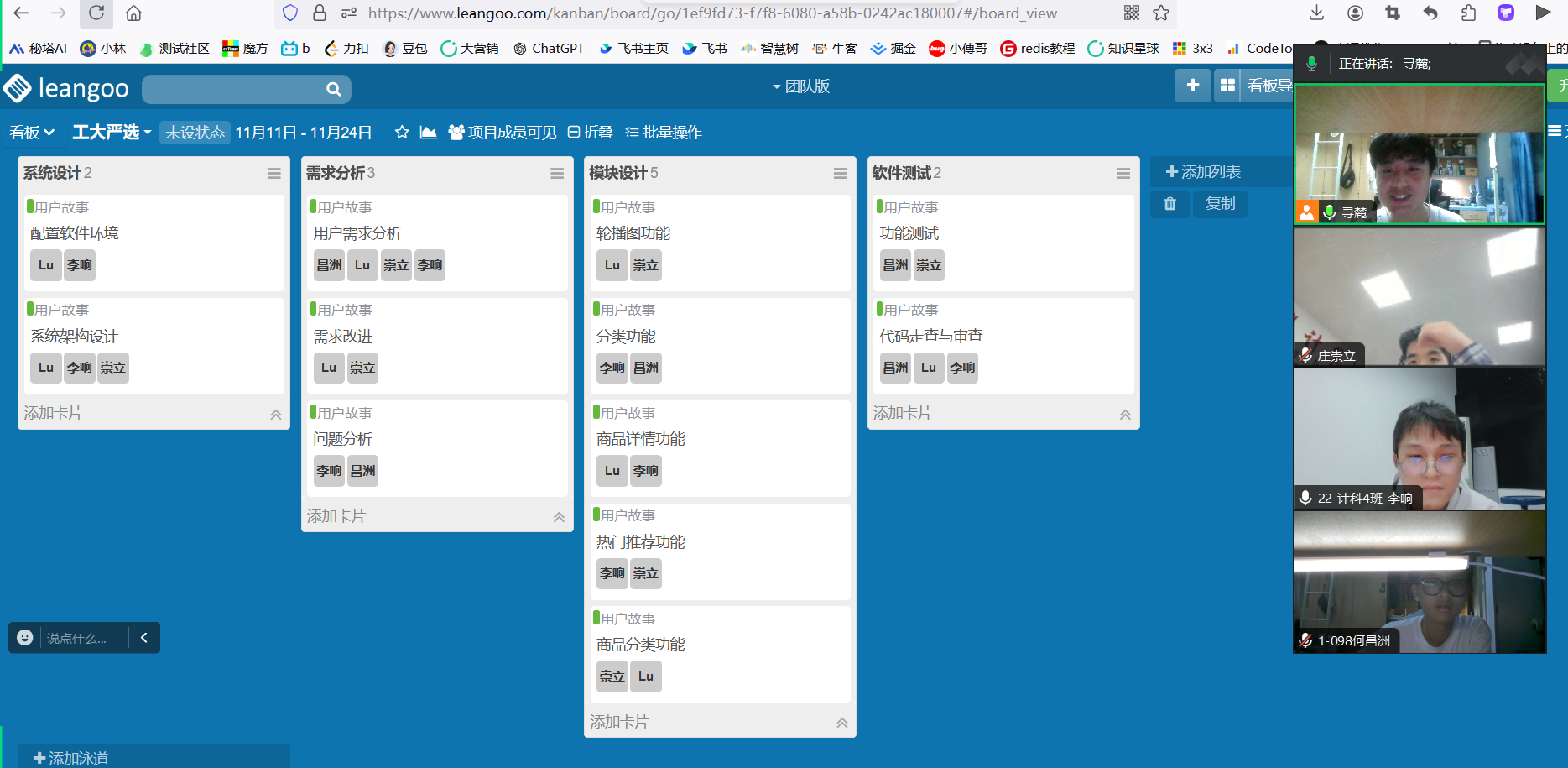Click the search magnifier icon
Image resolution: width=1568 pixels, height=768 pixels.
click(x=333, y=89)
